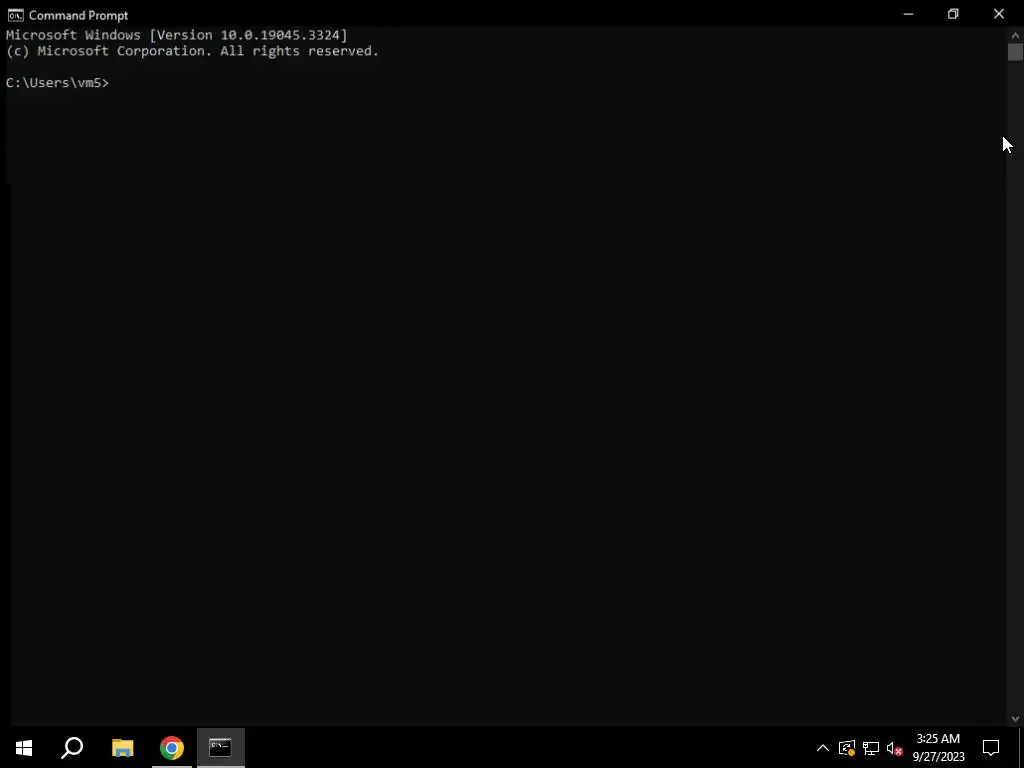
Task: Open the network status tray icon
Action: (x=871, y=748)
